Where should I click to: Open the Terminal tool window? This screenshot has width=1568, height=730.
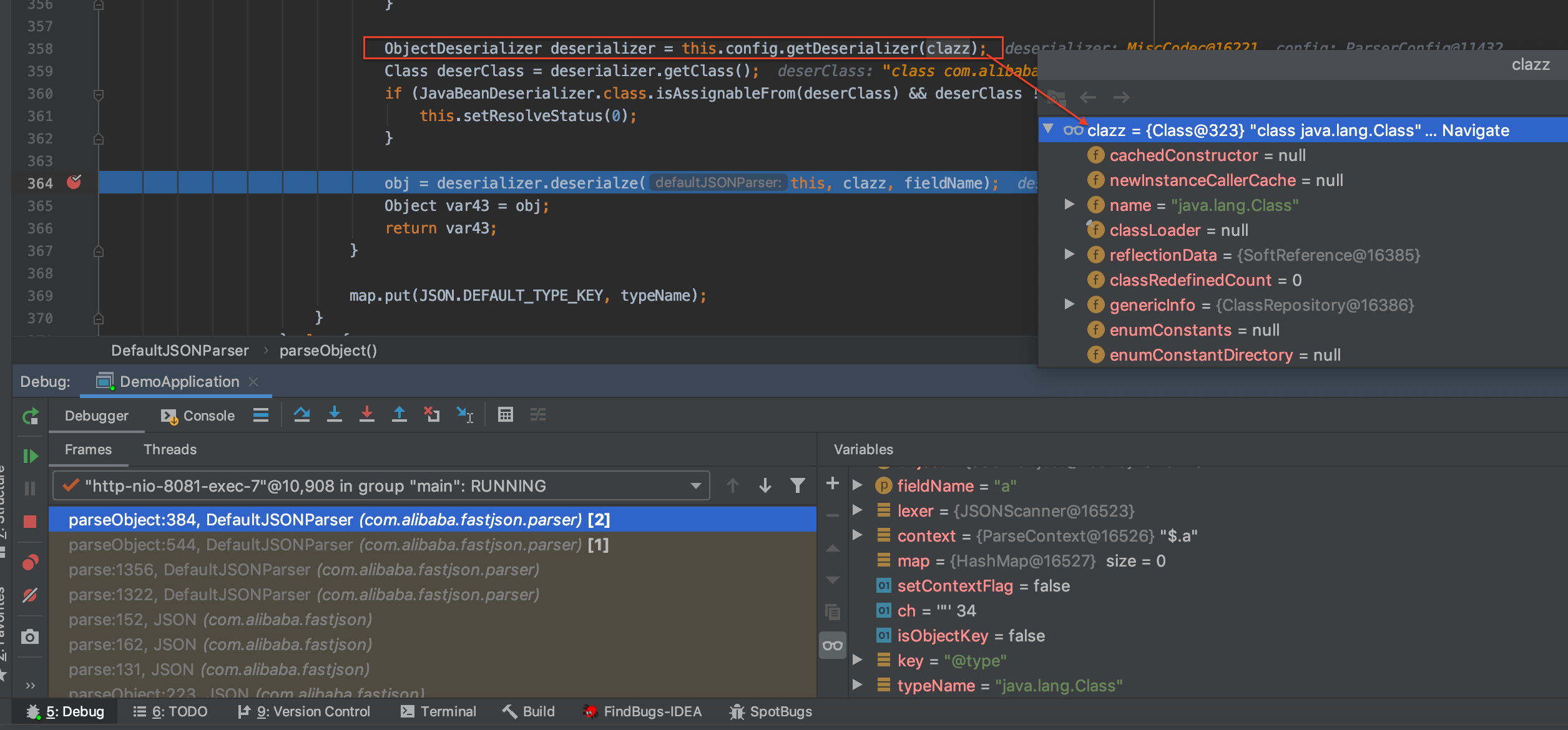439,712
